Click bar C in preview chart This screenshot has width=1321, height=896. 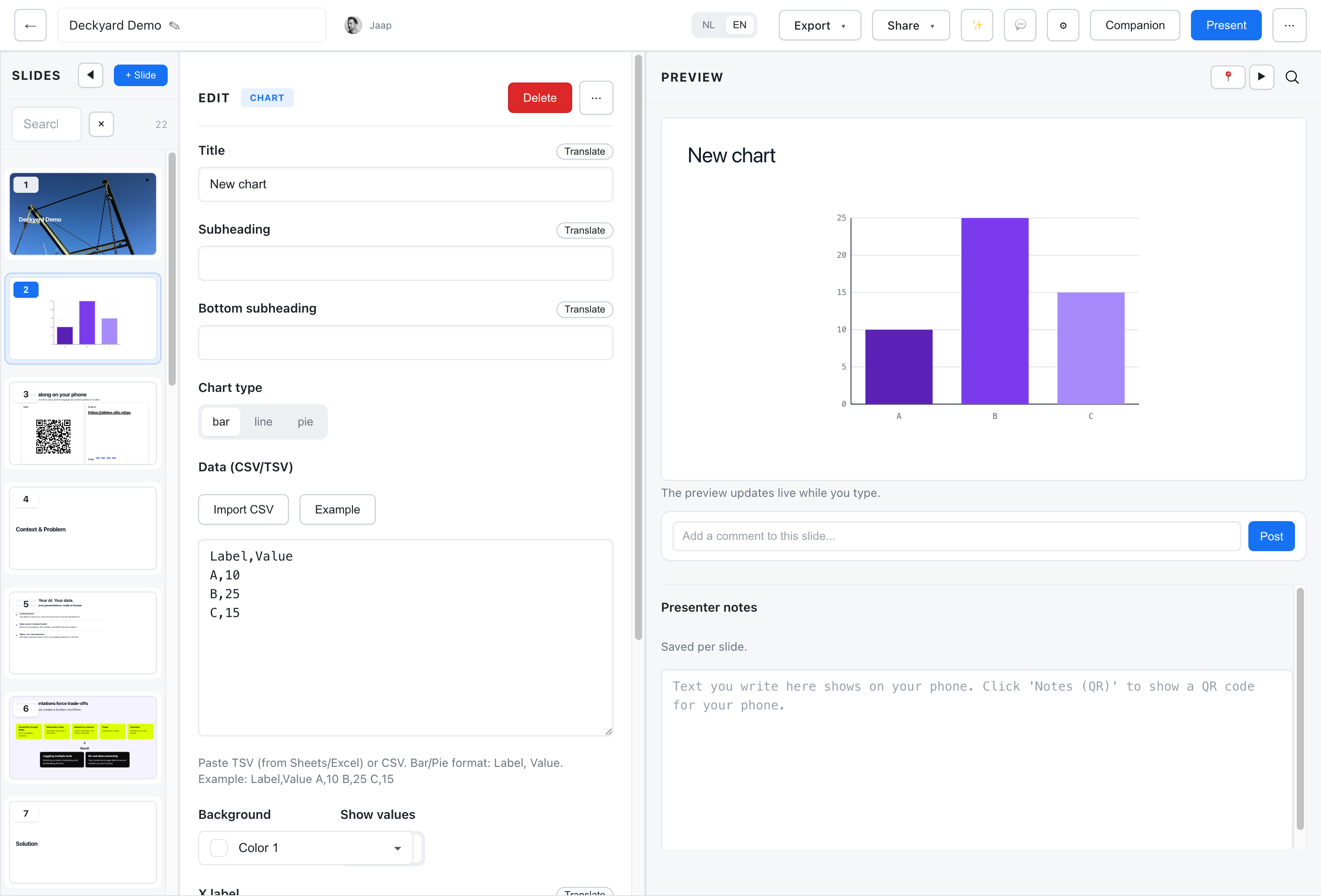pos(1091,348)
